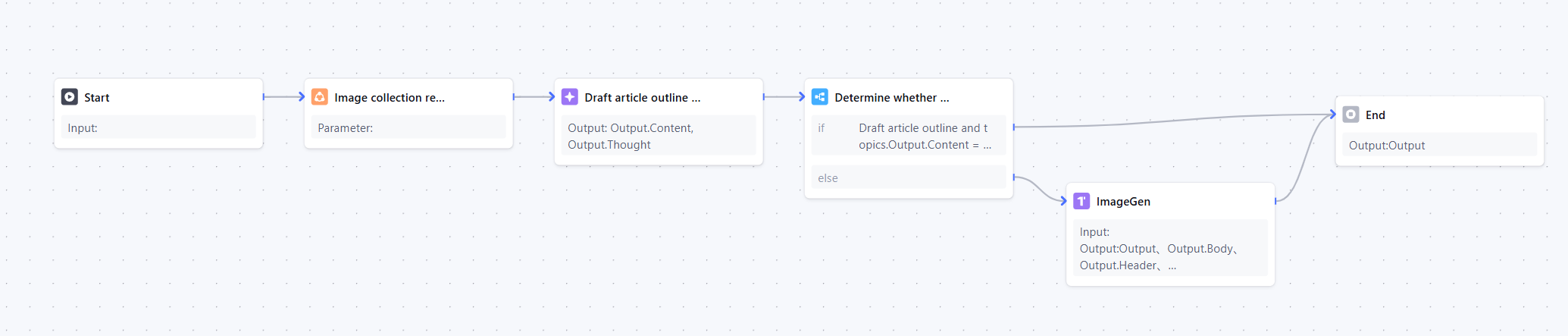Click the purple ImageGen node icon
This screenshot has height=336, width=1568.
[x=1081, y=201]
